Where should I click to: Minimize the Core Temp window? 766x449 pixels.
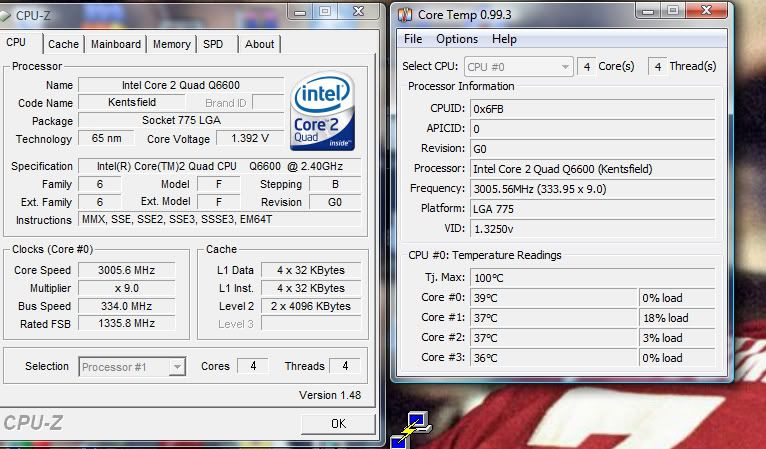coord(648,11)
